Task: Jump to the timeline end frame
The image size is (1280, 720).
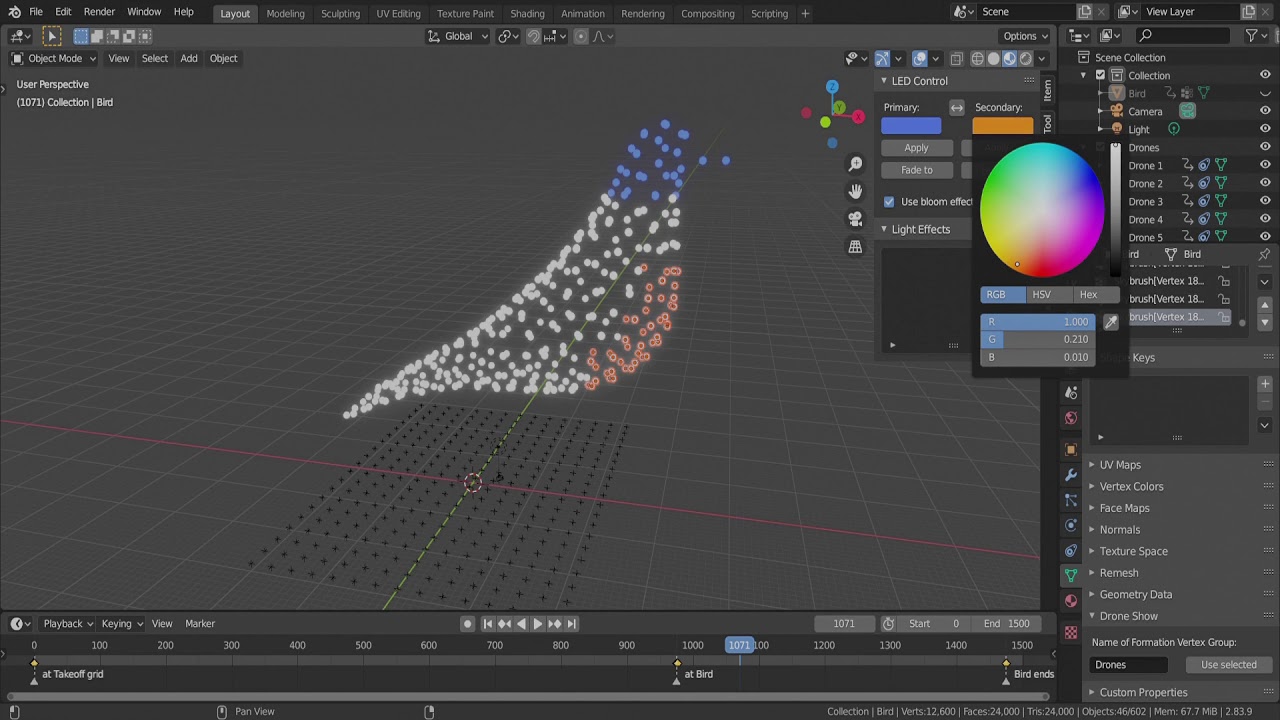Action: 571,624
